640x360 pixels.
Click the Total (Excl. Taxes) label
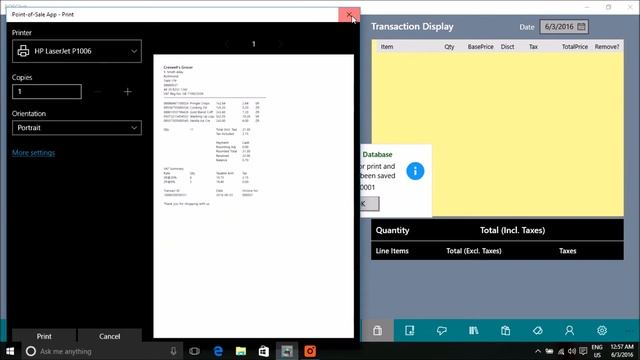(x=473, y=251)
